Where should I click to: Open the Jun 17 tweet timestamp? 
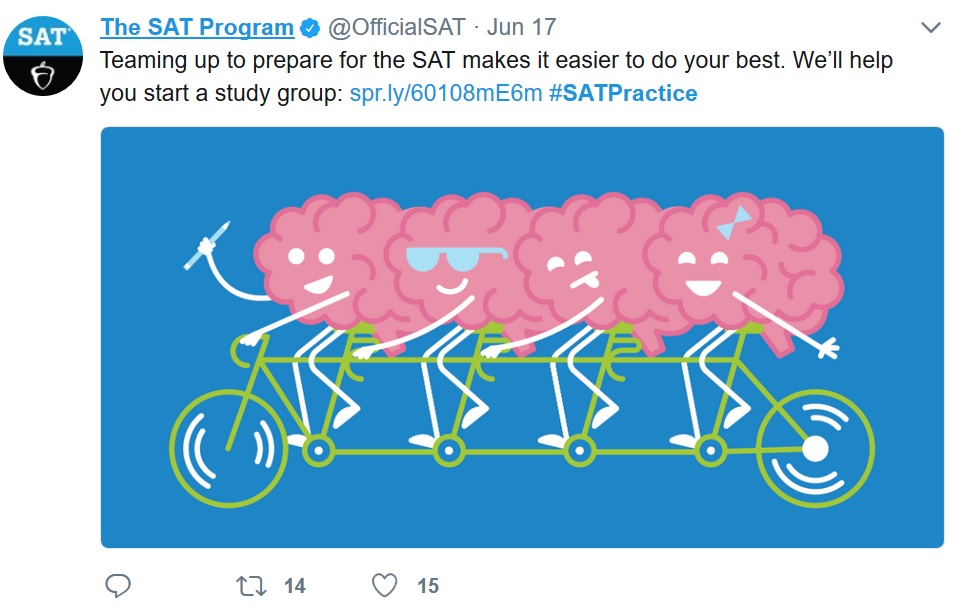[521, 27]
